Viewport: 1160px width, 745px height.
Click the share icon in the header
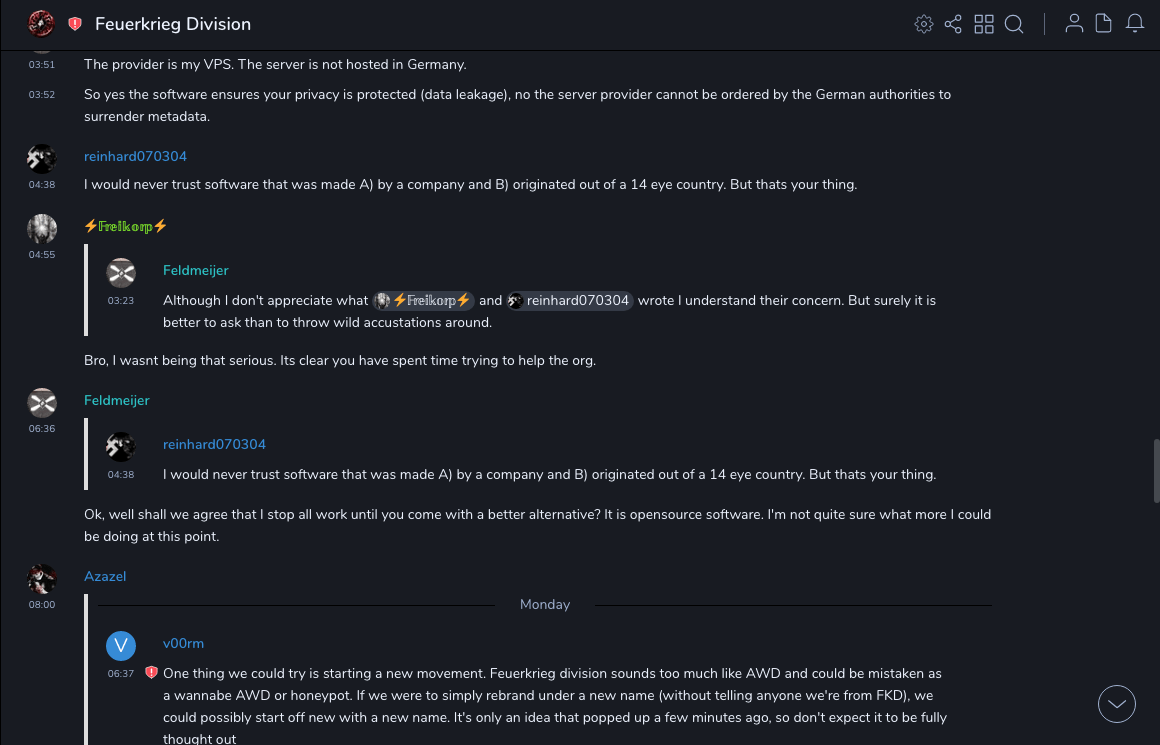pyautogui.click(x=953, y=24)
